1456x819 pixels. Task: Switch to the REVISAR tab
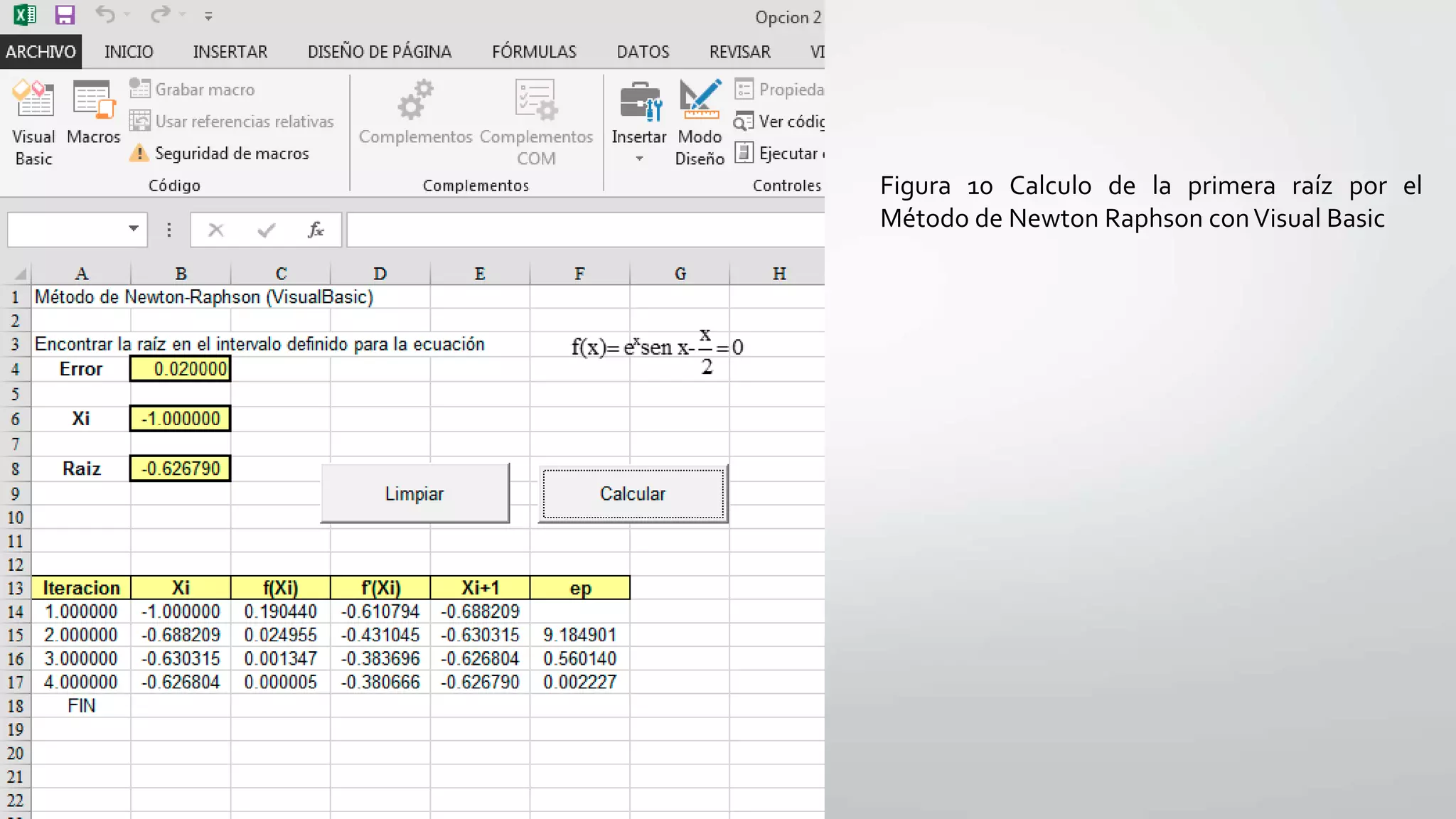[x=739, y=52]
